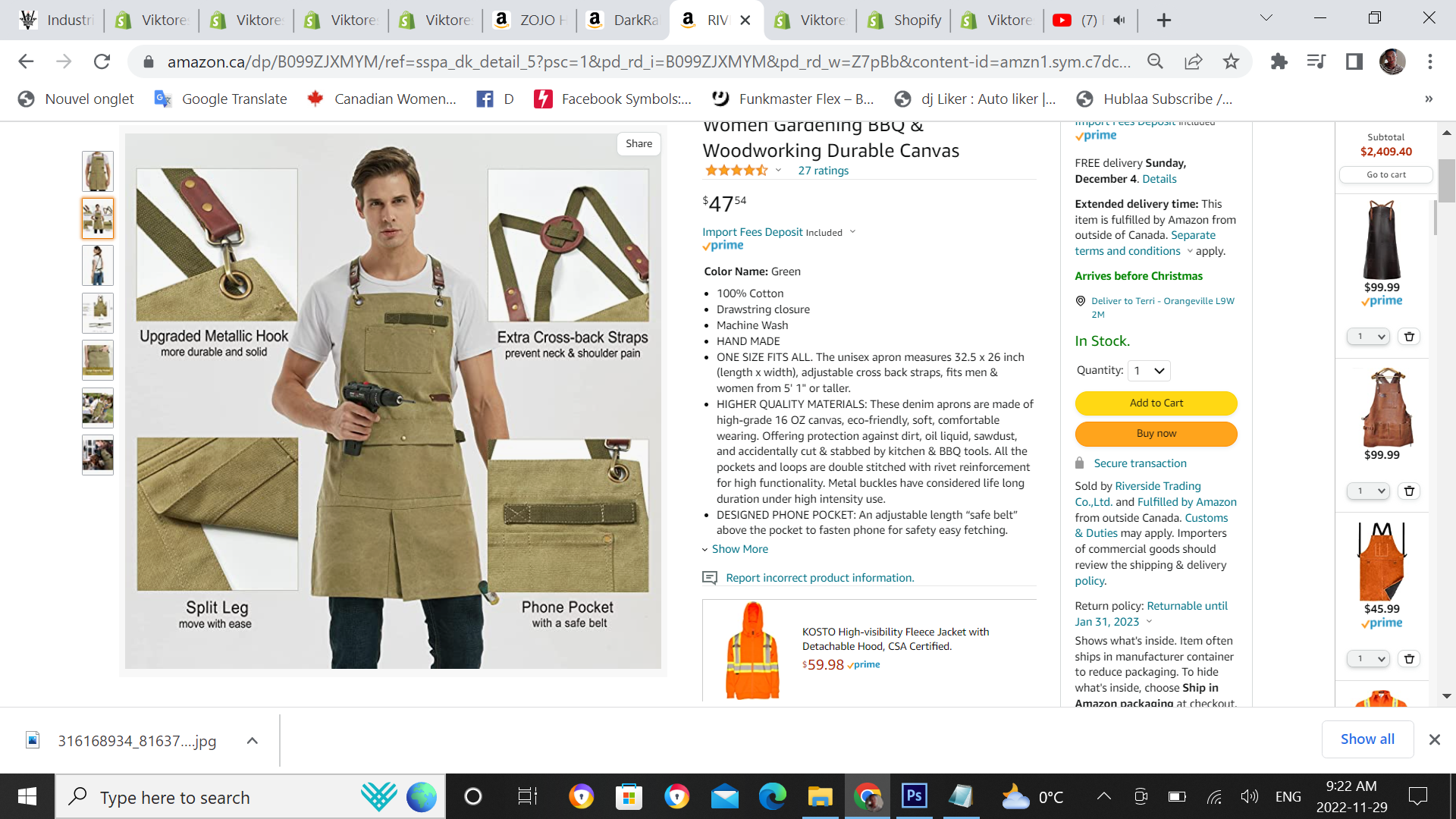Screen dimensions: 1456x819
Task: Open the Chrome extensions puzzle icon
Action: [1279, 61]
